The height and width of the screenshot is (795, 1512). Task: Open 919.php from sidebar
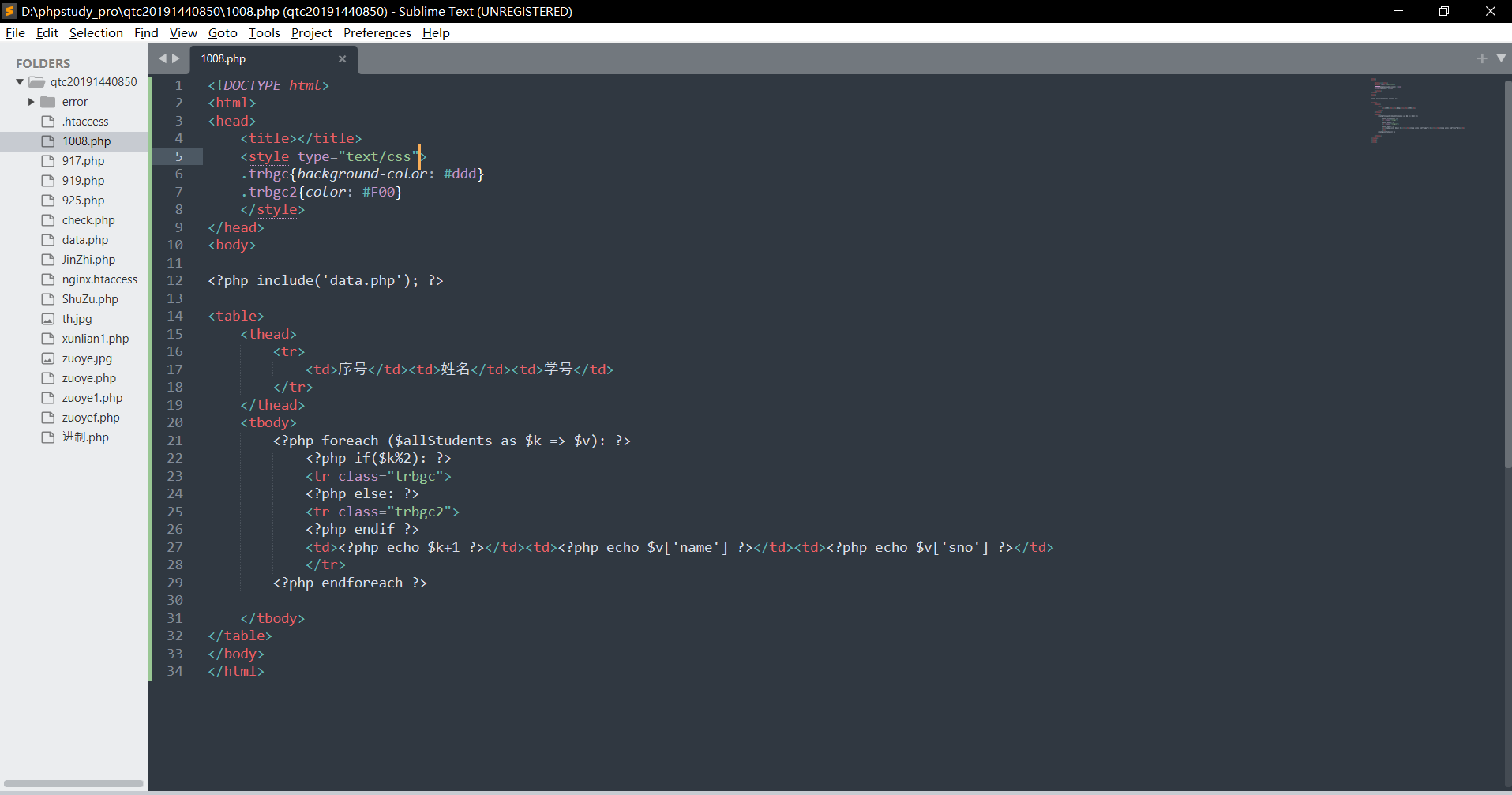click(x=83, y=181)
